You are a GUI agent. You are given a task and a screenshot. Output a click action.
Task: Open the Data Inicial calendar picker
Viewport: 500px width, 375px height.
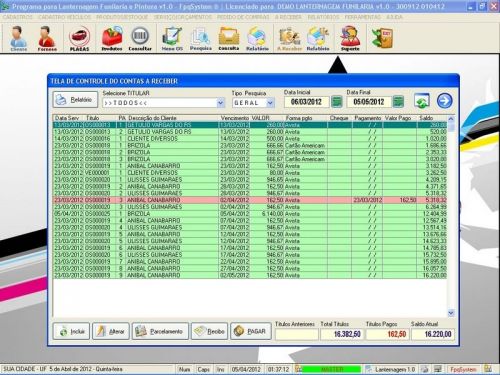[x=337, y=102]
